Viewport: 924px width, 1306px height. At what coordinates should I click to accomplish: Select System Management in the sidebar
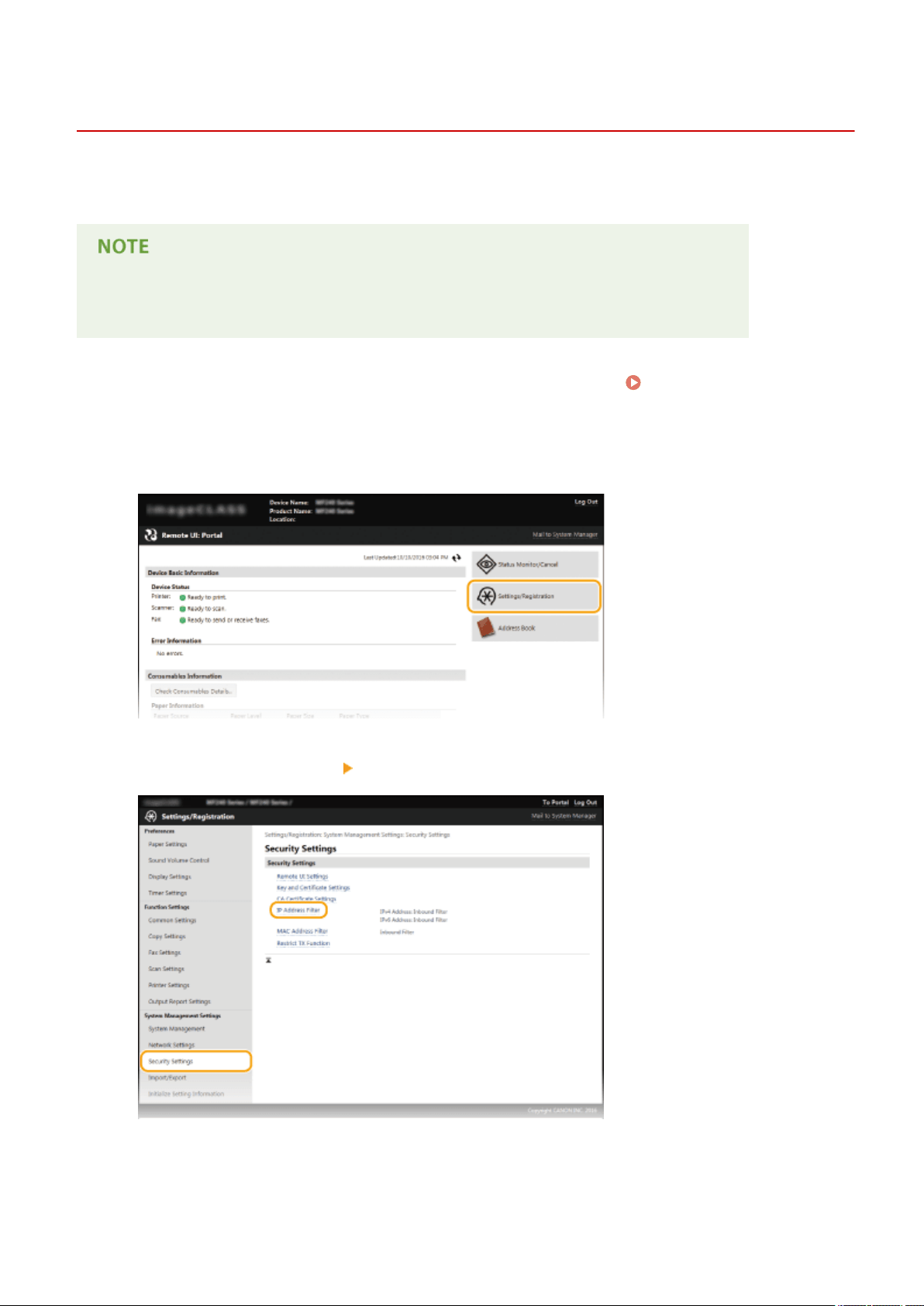coord(177,1029)
